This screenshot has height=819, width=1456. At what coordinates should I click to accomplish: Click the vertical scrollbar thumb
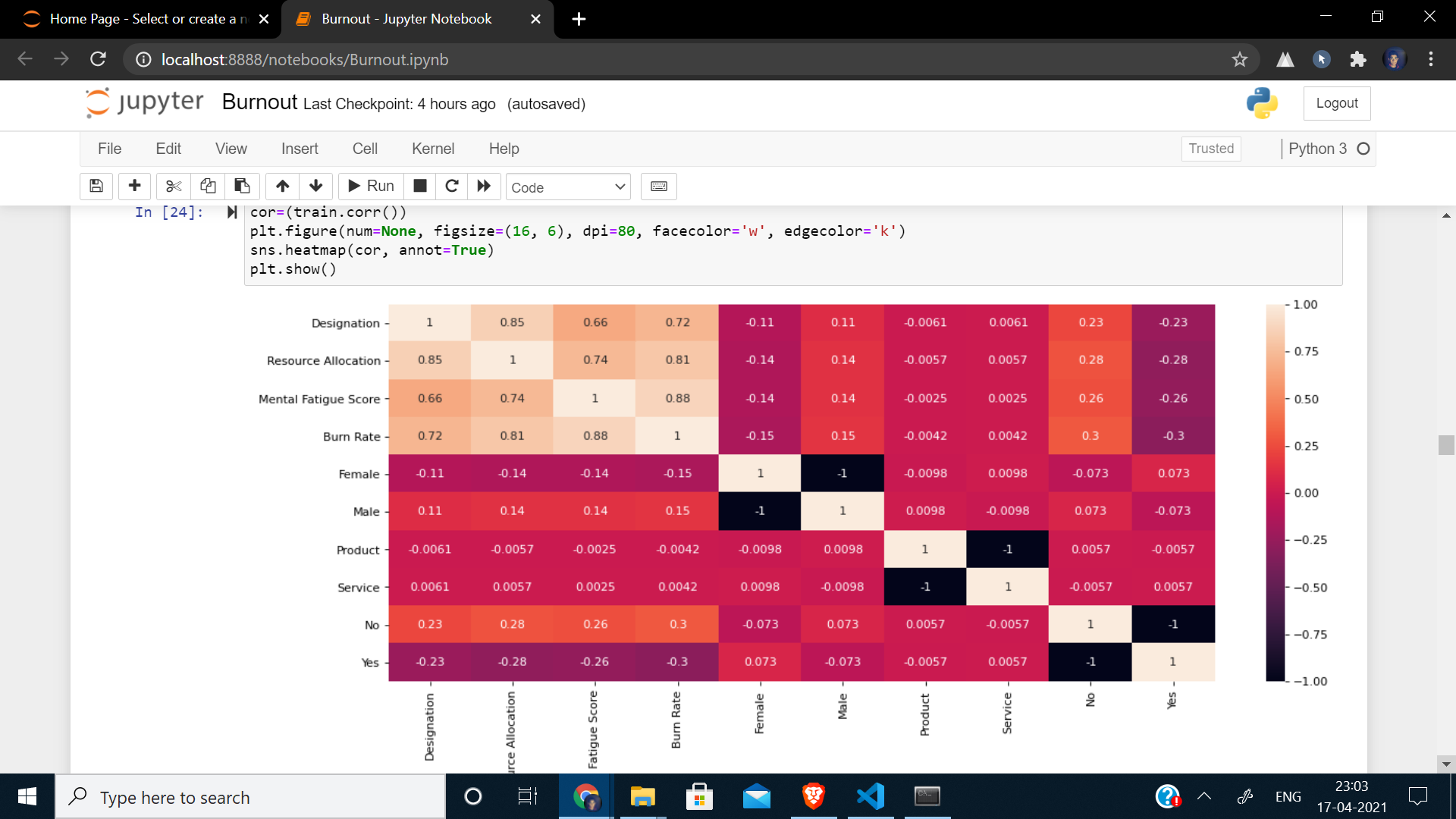click(1445, 445)
